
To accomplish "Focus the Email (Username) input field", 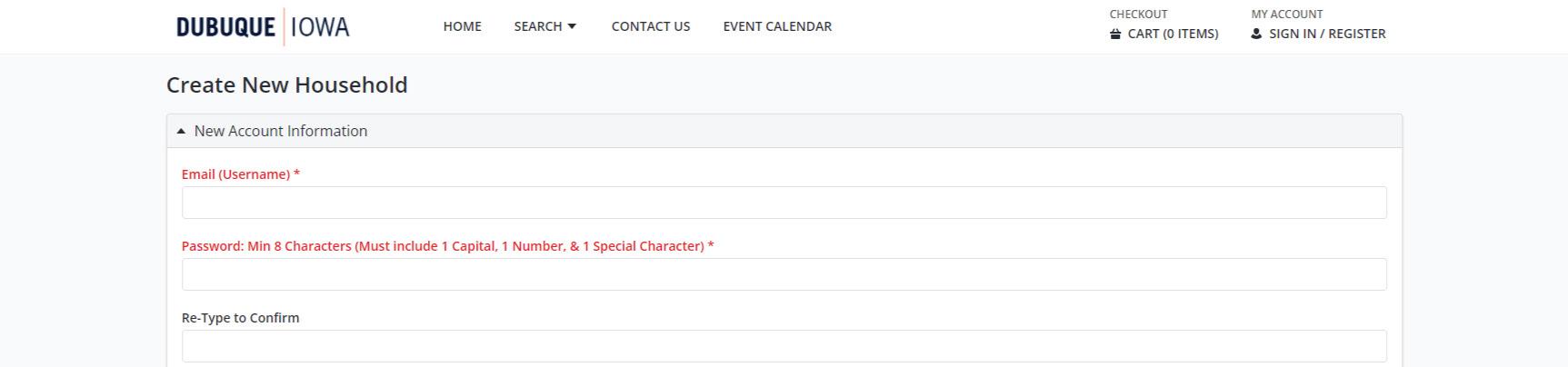I will 784,203.
